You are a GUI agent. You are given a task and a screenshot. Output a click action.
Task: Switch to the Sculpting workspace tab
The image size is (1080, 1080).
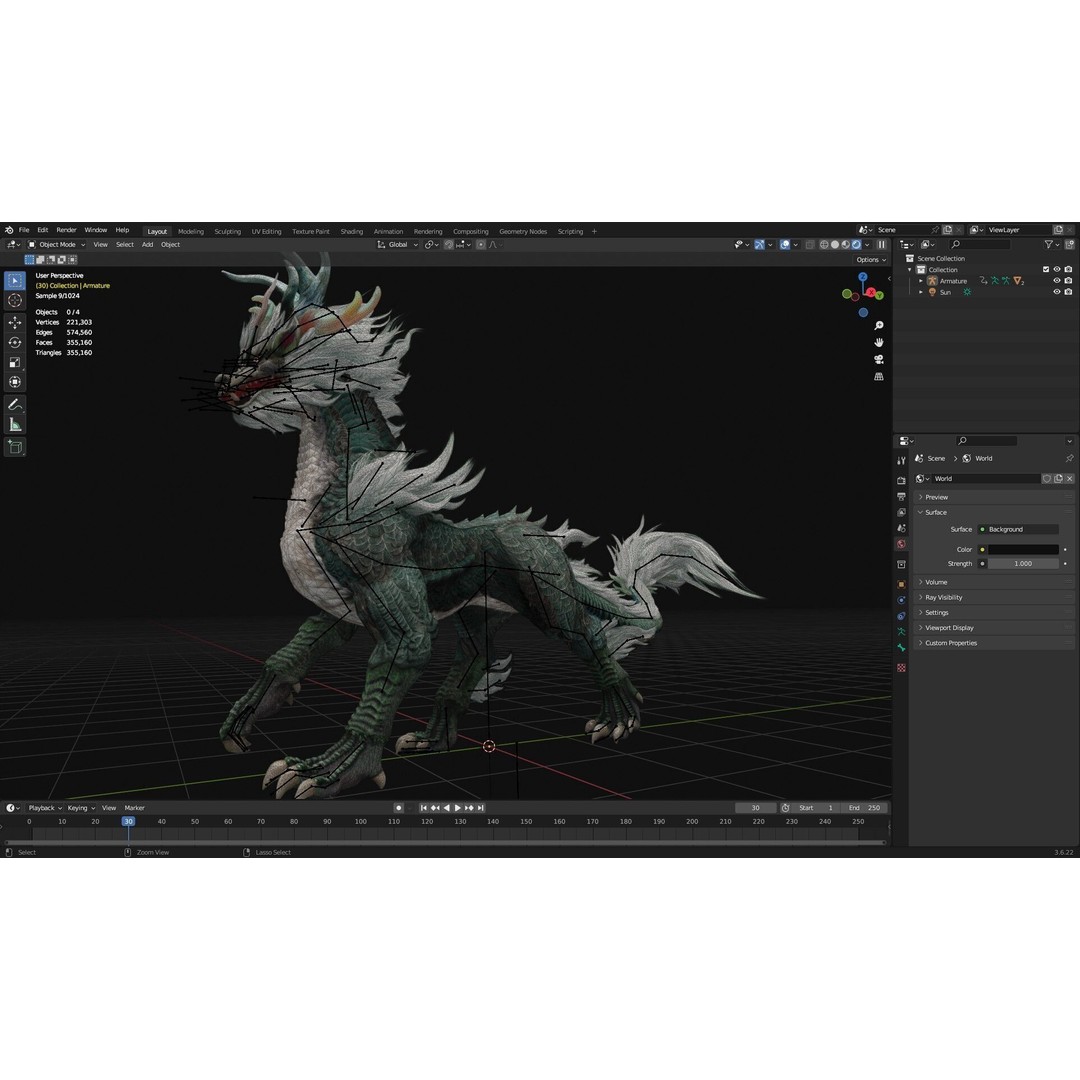tap(227, 231)
